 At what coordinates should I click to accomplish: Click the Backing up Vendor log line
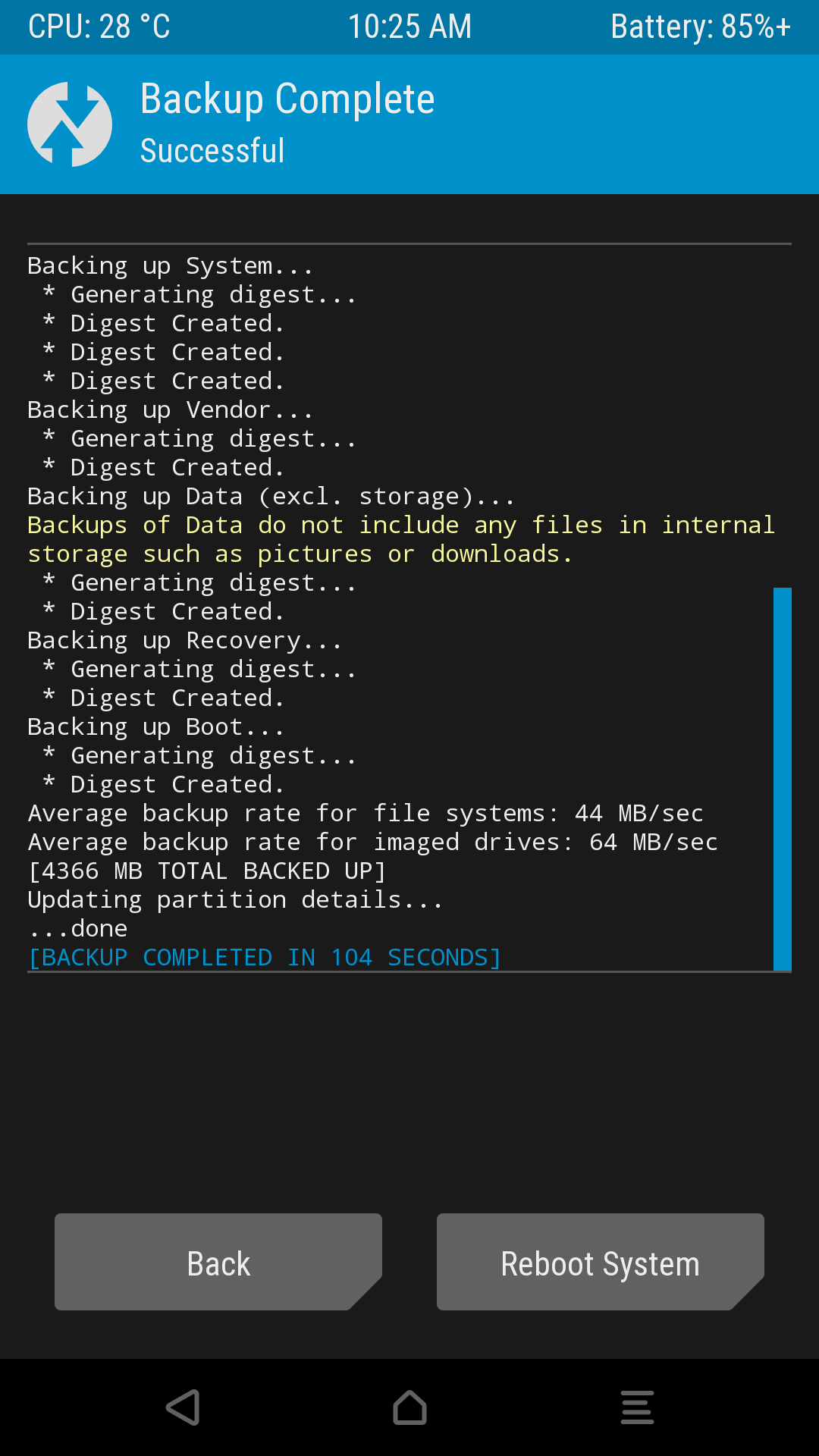[x=170, y=409]
